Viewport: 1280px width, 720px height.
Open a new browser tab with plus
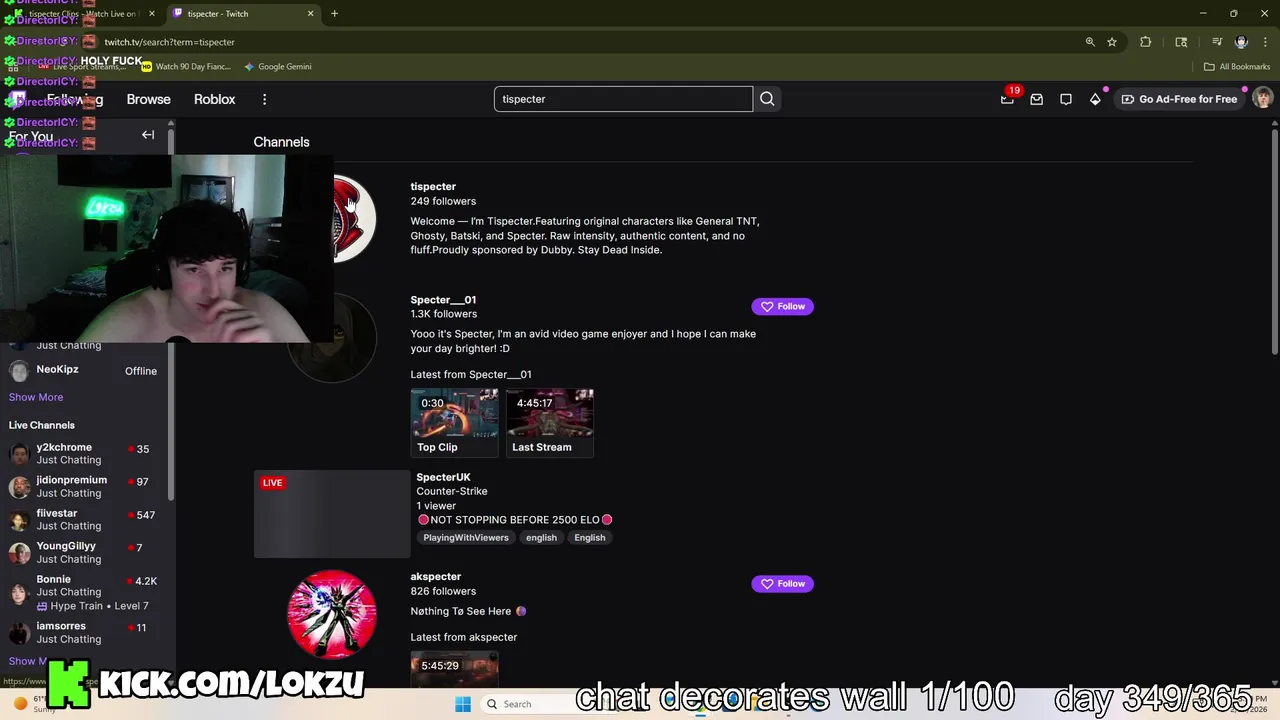tap(334, 14)
